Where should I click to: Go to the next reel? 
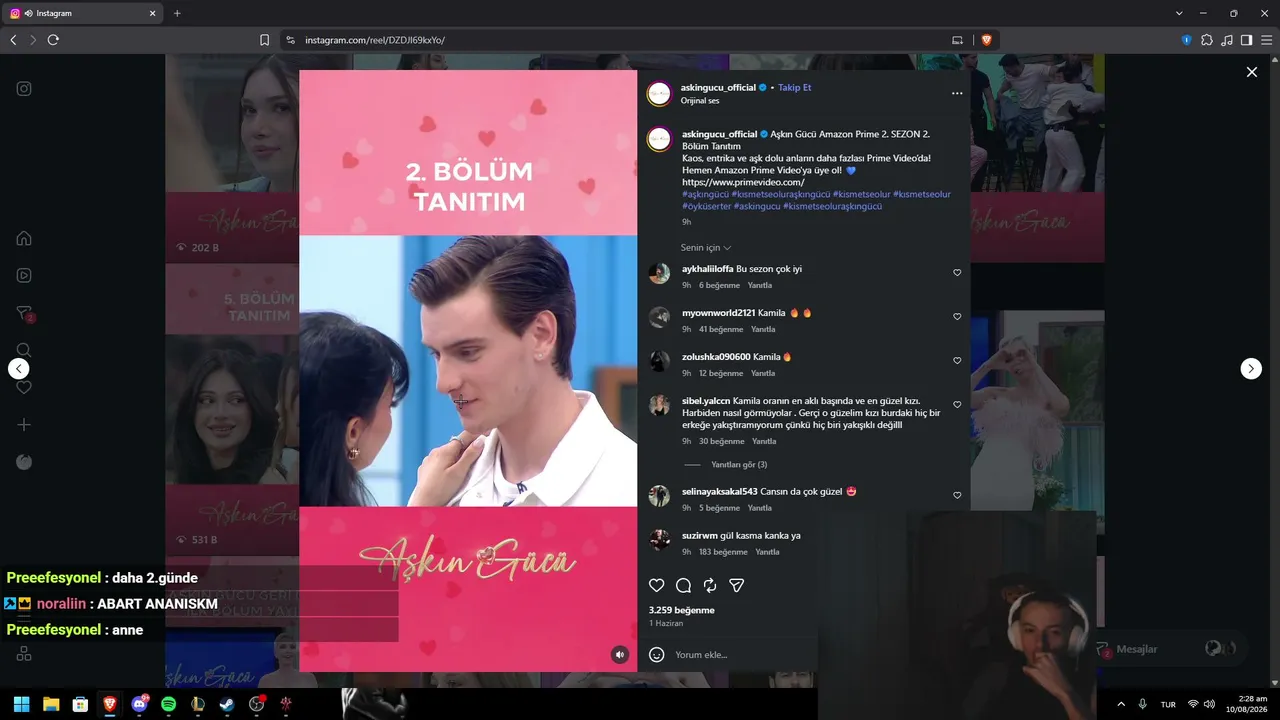pyautogui.click(x=1251, y=369)
